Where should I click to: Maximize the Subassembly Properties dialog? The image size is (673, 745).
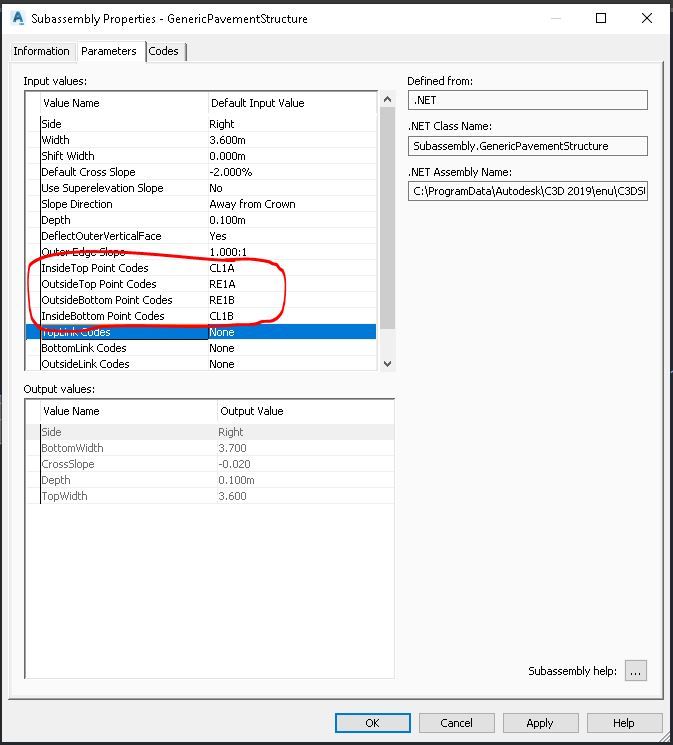click(x=601, y=18)
